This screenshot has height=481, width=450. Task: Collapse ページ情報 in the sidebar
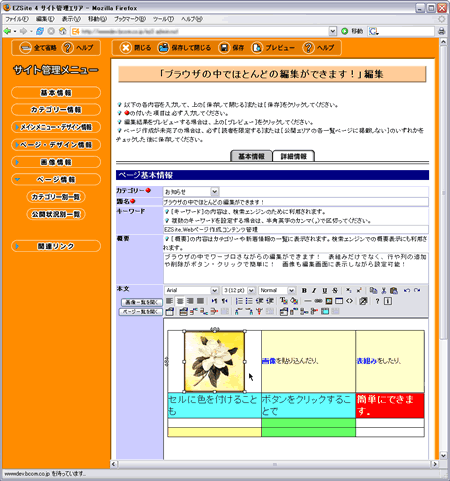tap(56, 179)
